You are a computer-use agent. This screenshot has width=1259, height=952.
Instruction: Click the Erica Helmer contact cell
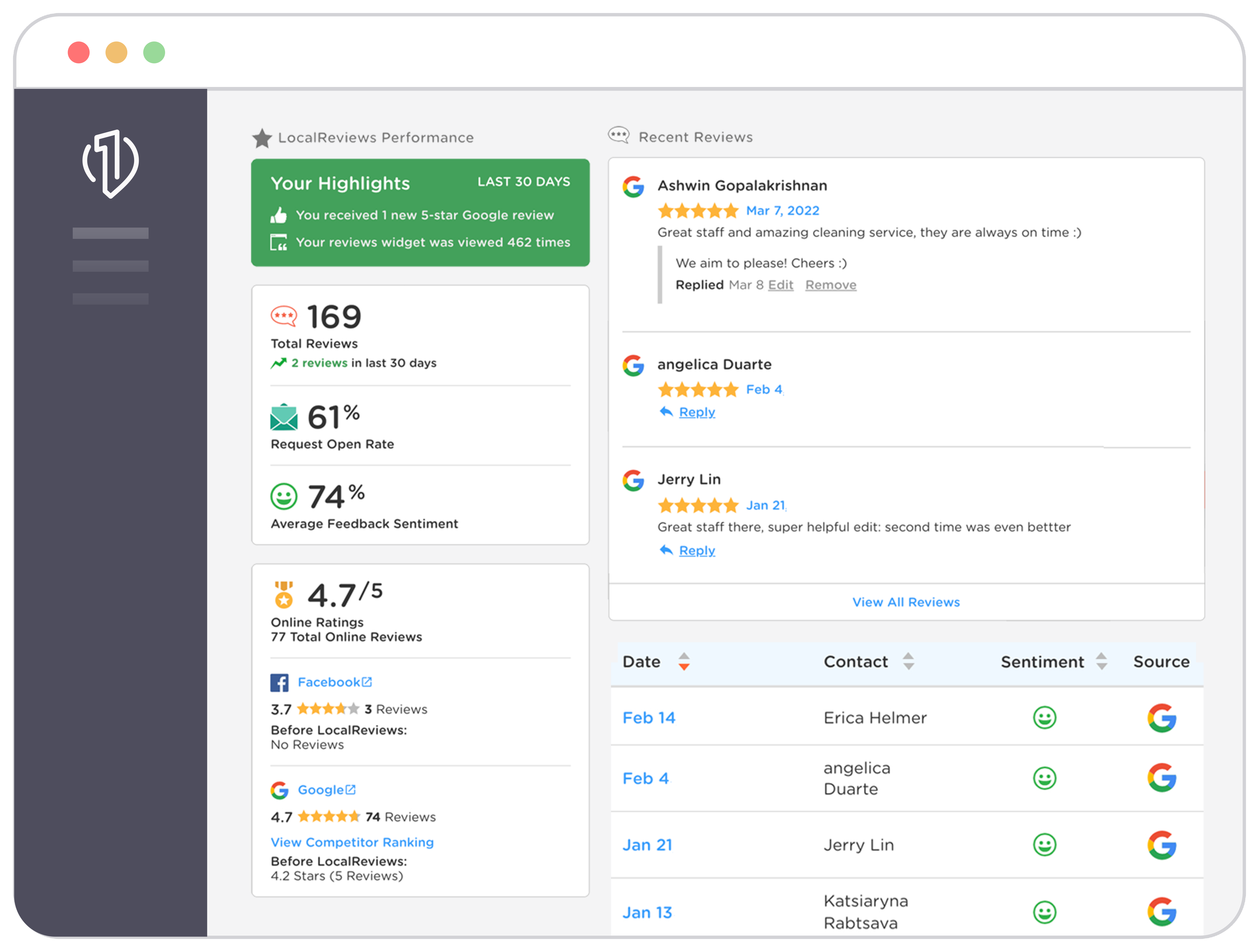[875, 717]
